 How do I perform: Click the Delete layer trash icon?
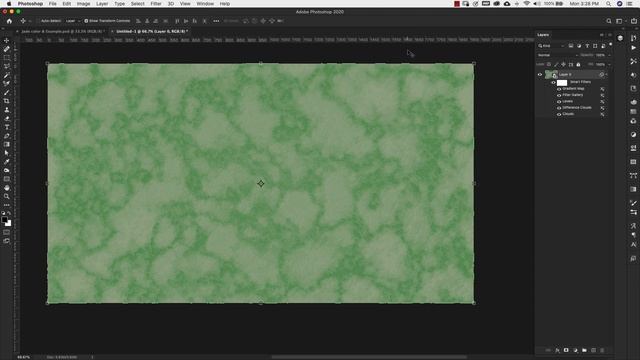point(602,350)
